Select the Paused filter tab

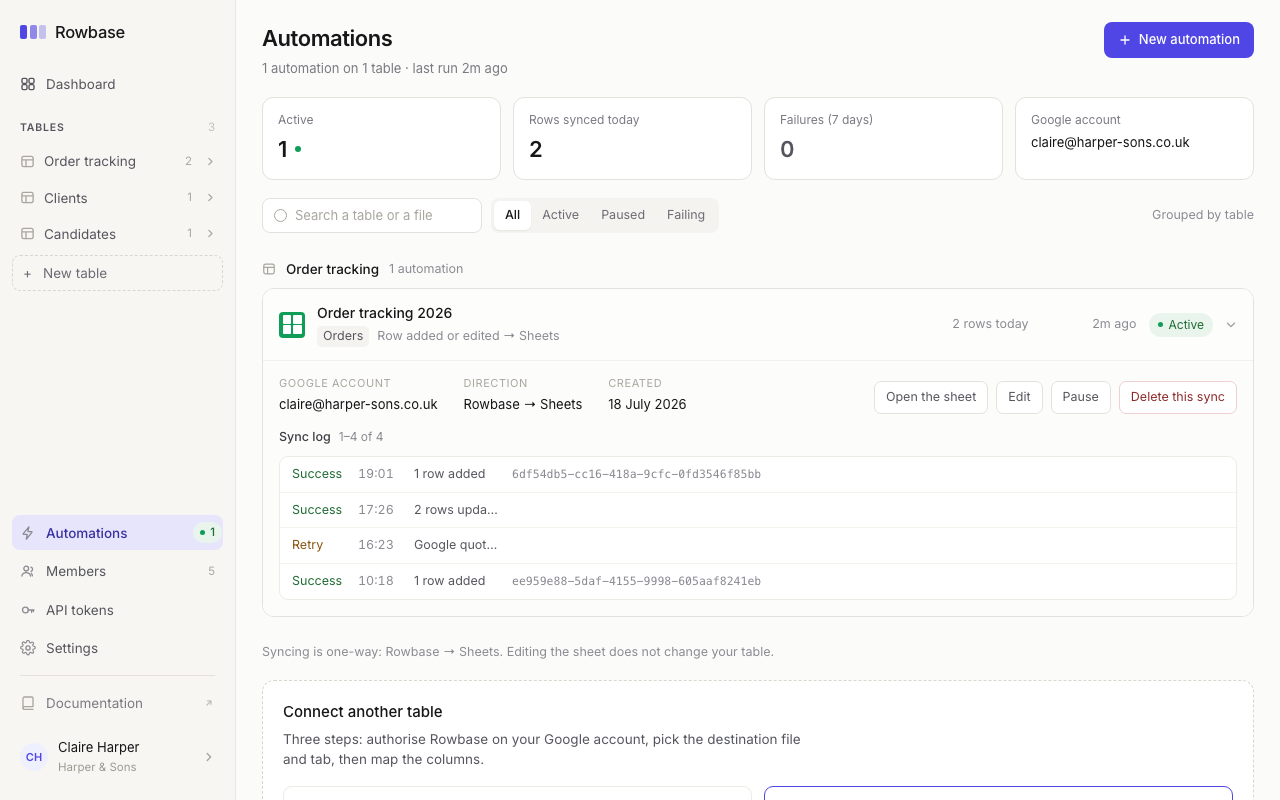point(623,215)
